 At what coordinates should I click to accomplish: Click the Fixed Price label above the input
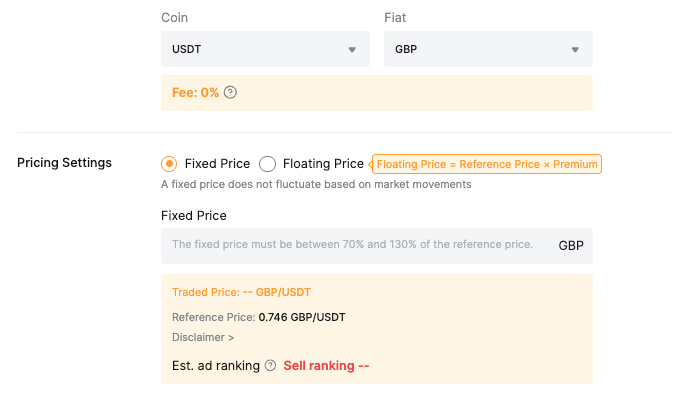pos(193,215)
